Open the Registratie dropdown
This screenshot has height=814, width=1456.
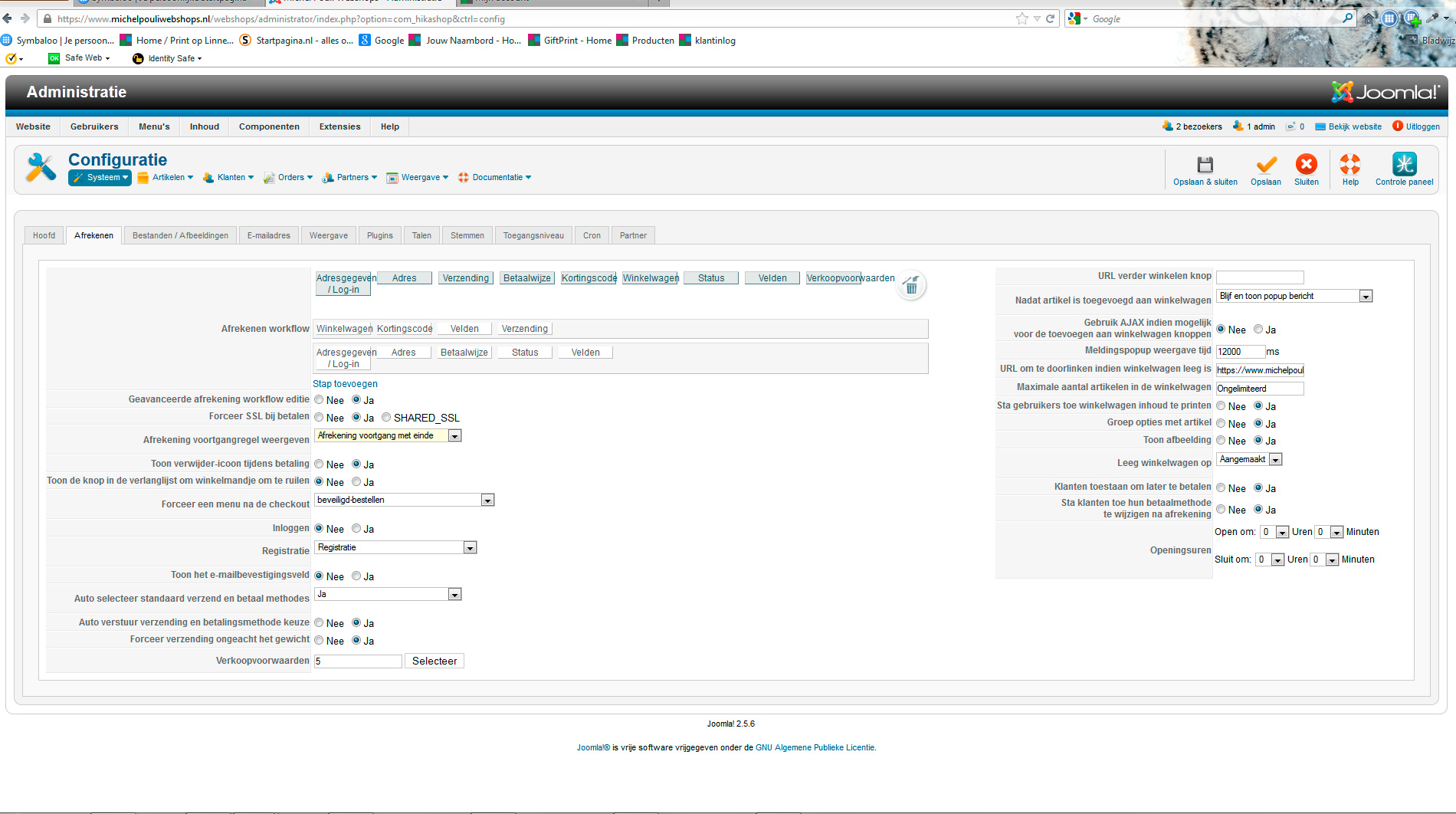tap(395, 547)
